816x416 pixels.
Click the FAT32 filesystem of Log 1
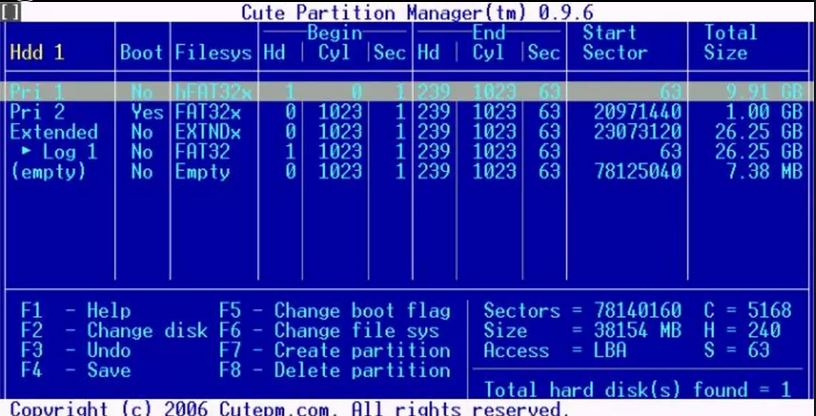(202, 152)
